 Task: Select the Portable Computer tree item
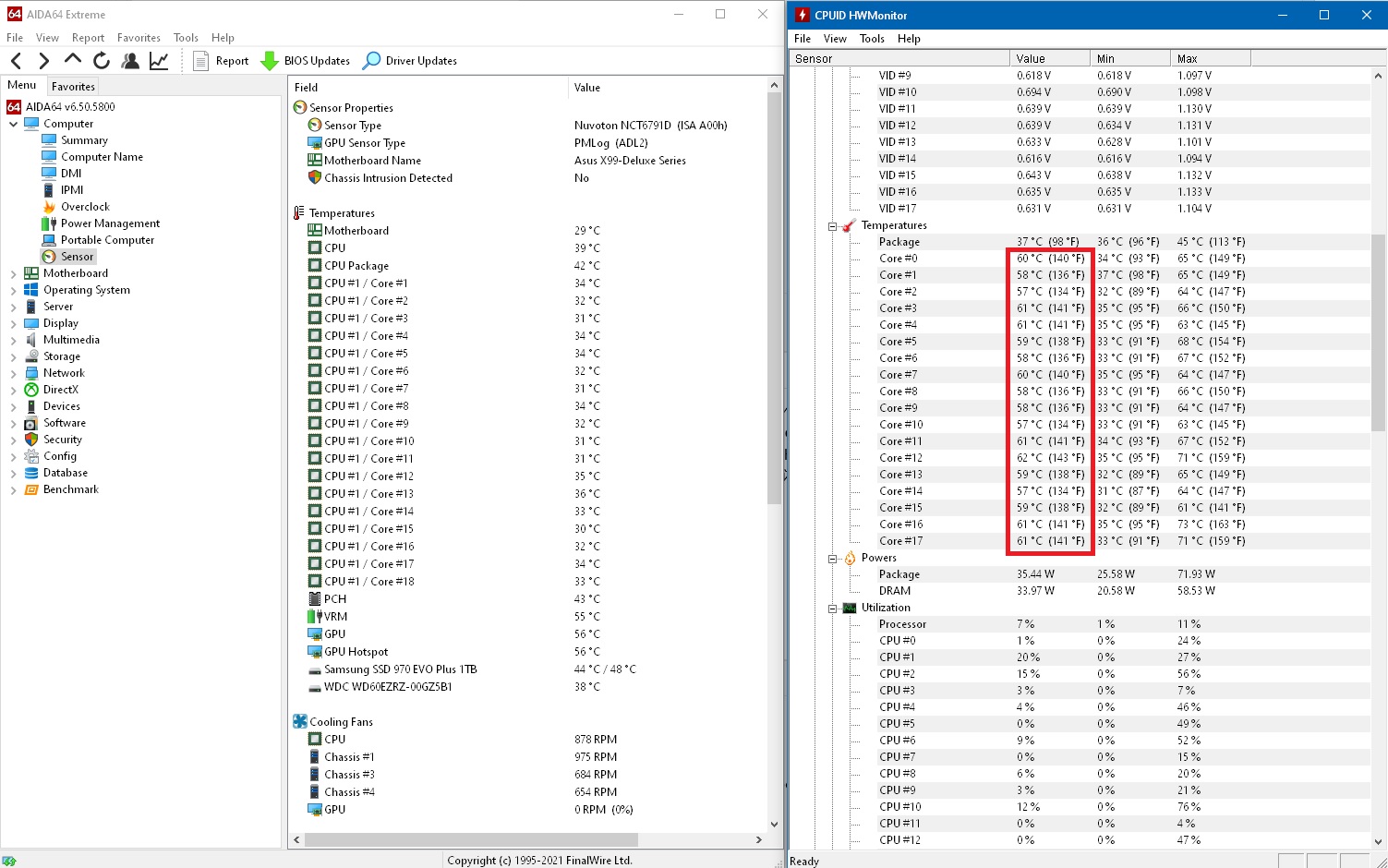pyautogui.click(x=98, y=240)
